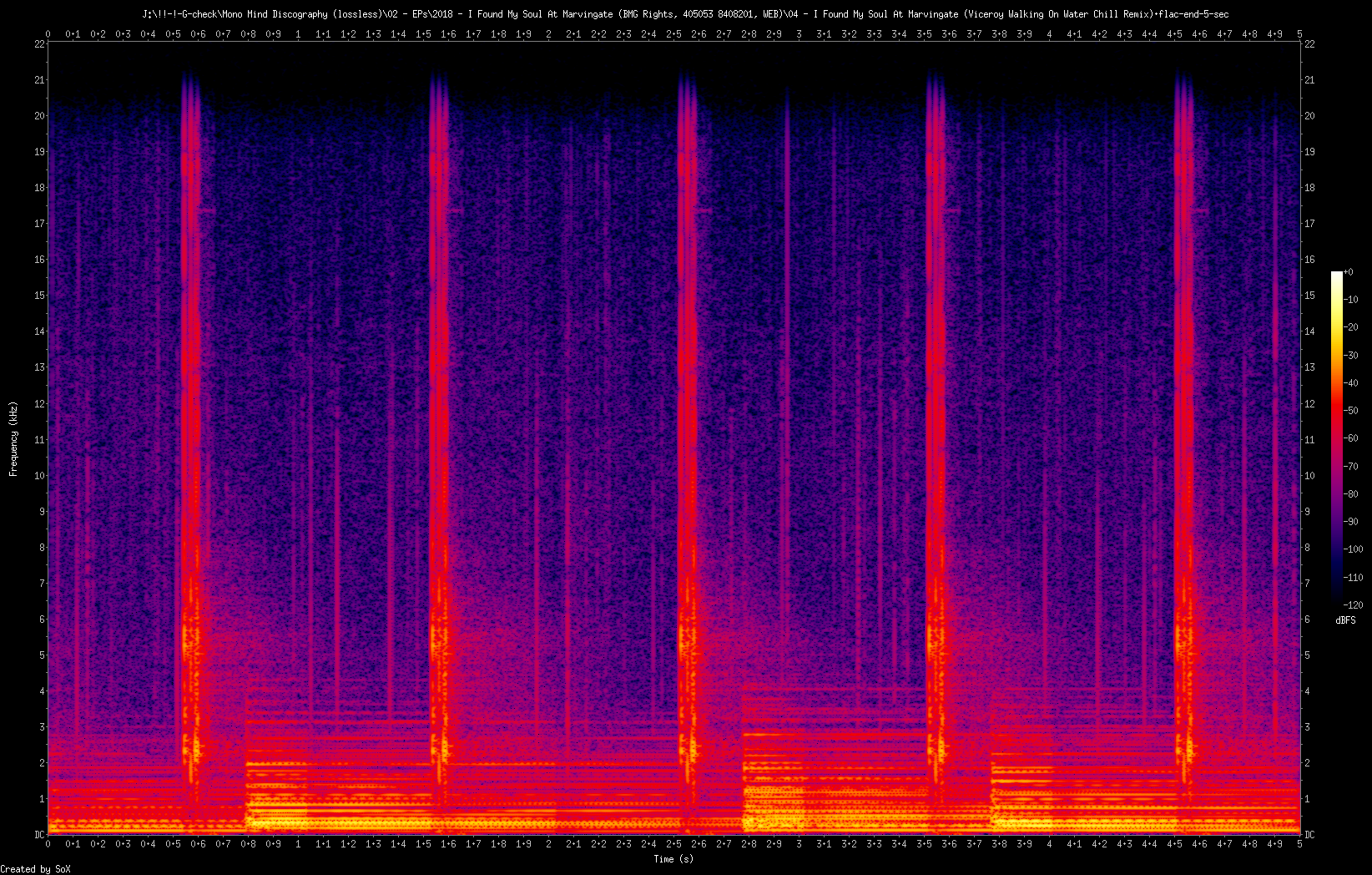
Task: Click the "1" label on the top time axis
Action: (x=299, y=34)
